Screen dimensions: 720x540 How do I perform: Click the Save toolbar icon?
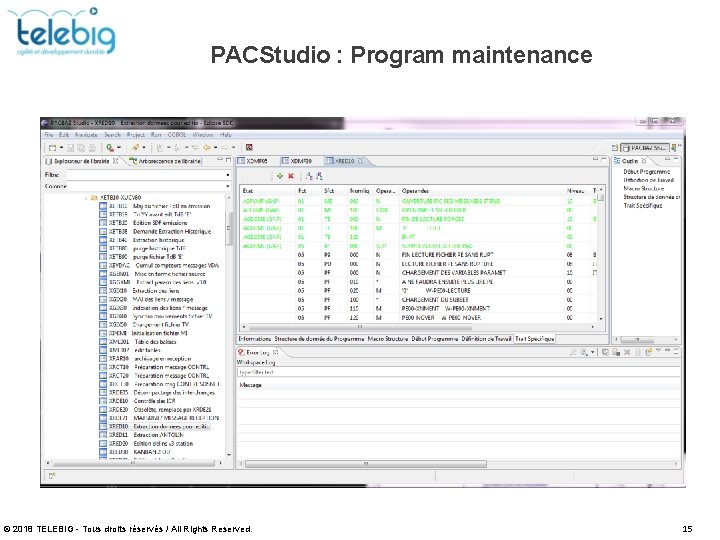tap(71, 148)
